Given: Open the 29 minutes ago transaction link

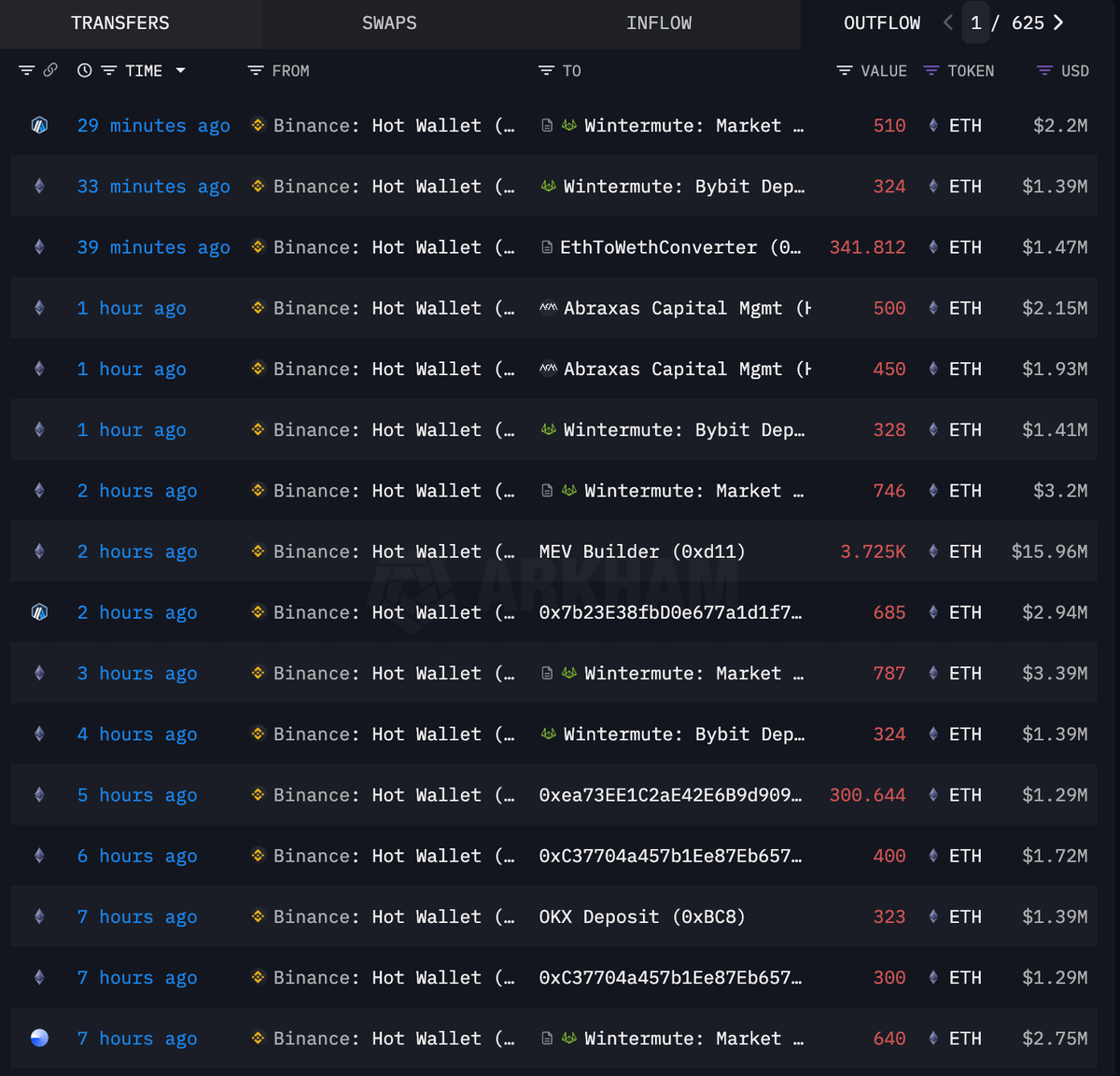Looking at the screenshot, I should pos(153,126).
